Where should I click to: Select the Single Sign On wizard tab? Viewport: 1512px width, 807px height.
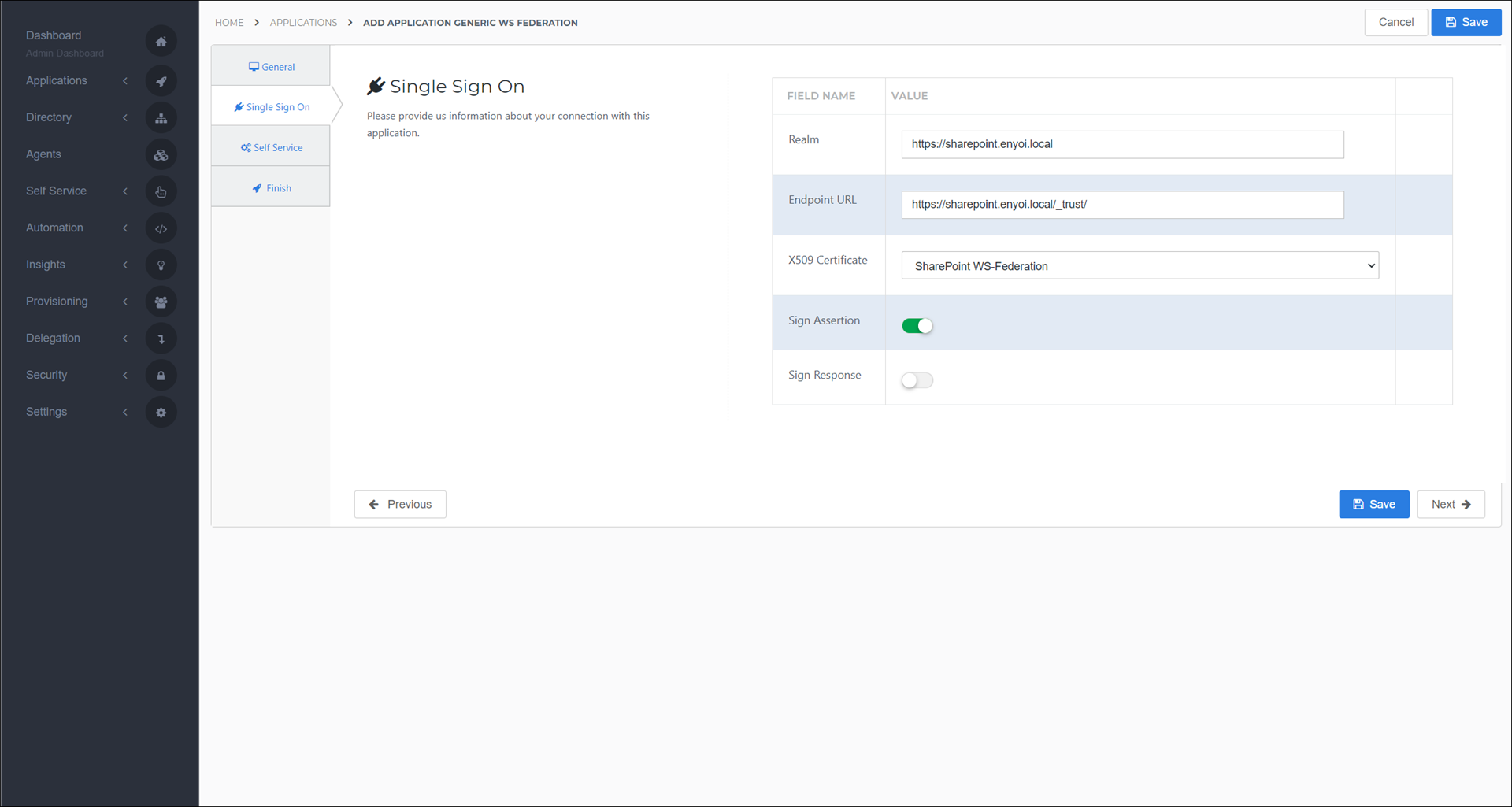(271, 106)
